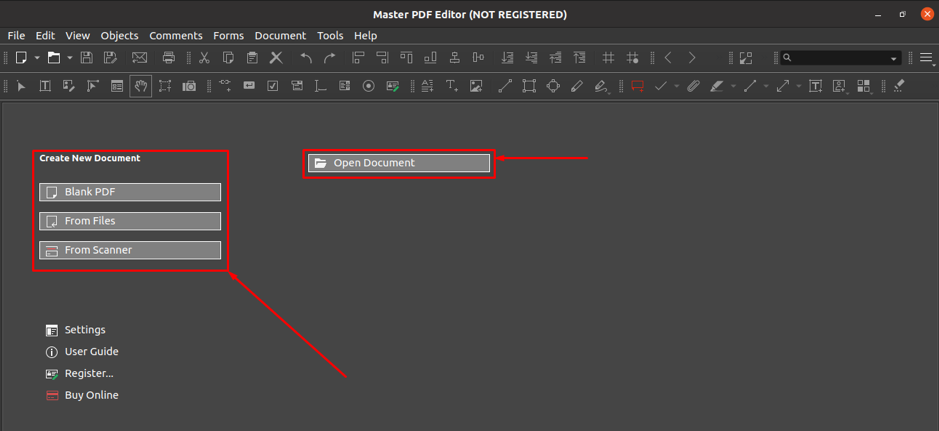Click the Undo arrow icon
939x431 pixels.
point(306,57)
